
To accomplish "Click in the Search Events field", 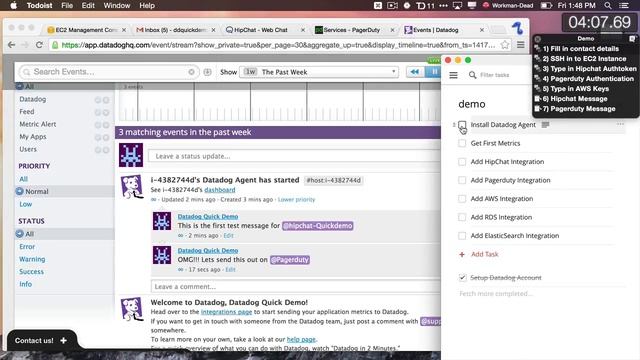I will (108, 72).
